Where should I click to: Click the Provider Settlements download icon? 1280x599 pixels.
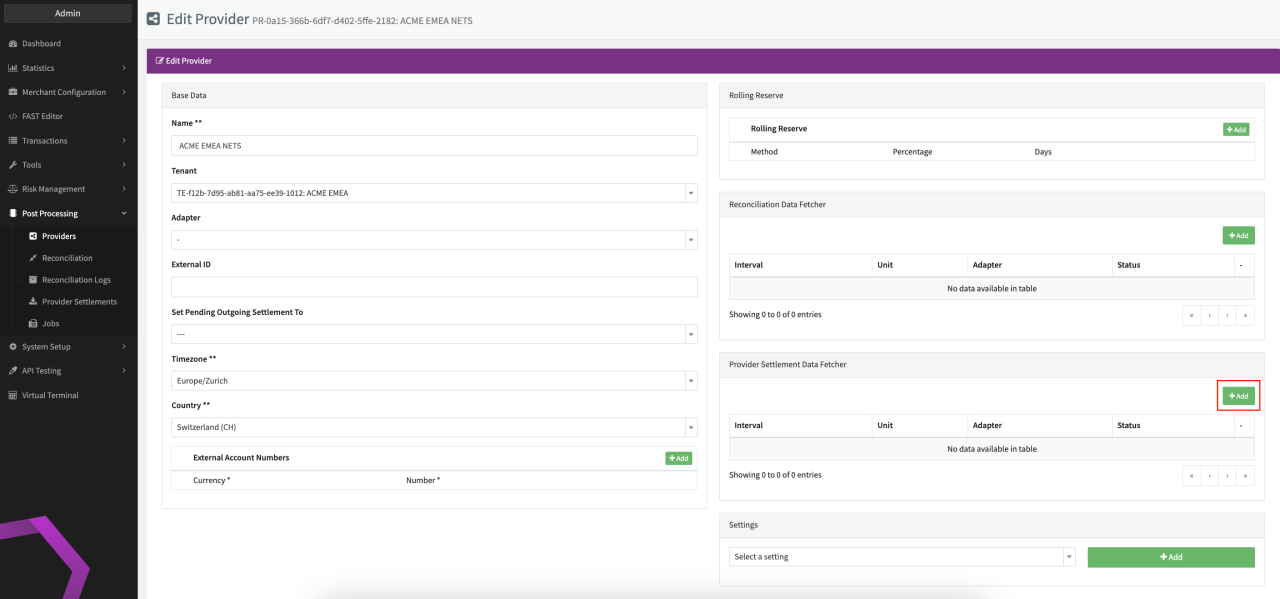33,302
